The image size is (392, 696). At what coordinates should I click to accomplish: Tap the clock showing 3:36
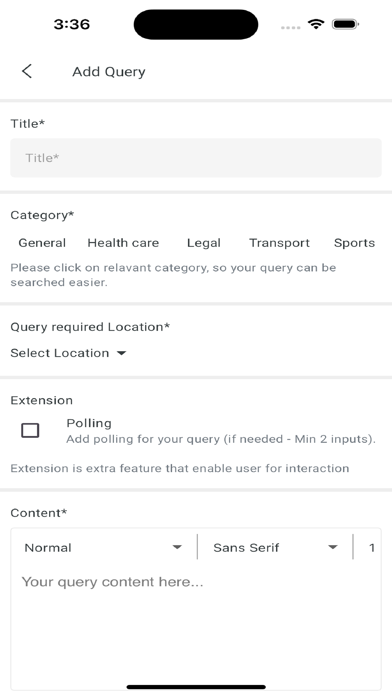(x=71, y=24)
